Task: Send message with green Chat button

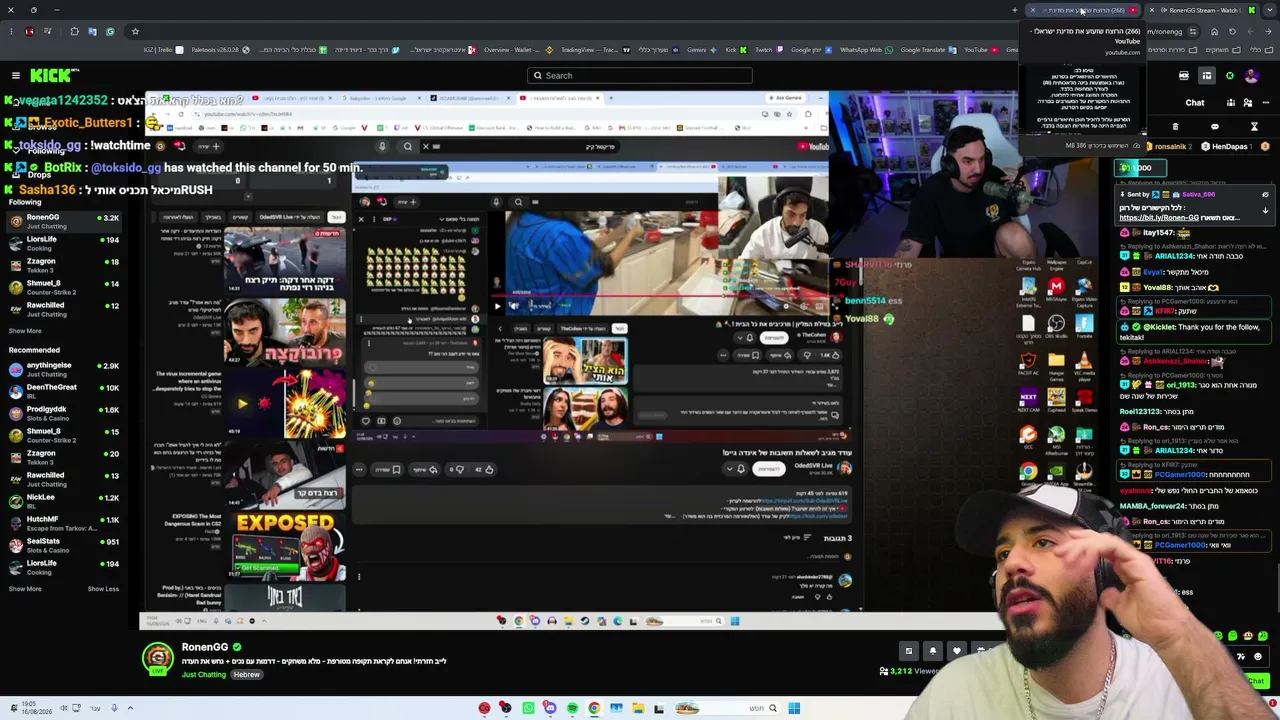Action: 1256,681
